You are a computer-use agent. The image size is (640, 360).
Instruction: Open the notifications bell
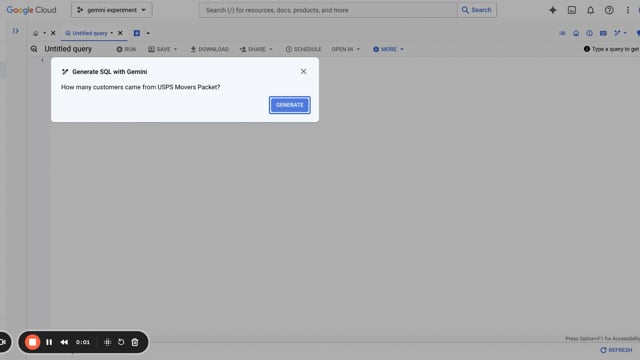click(591, 10)
